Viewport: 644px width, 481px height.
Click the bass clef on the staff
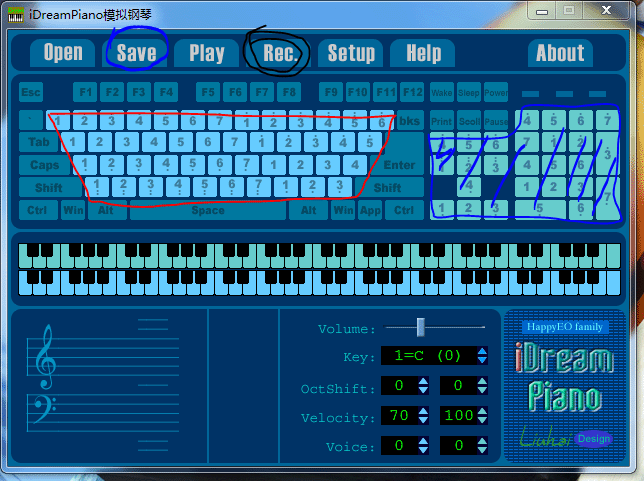pos(44,411)
